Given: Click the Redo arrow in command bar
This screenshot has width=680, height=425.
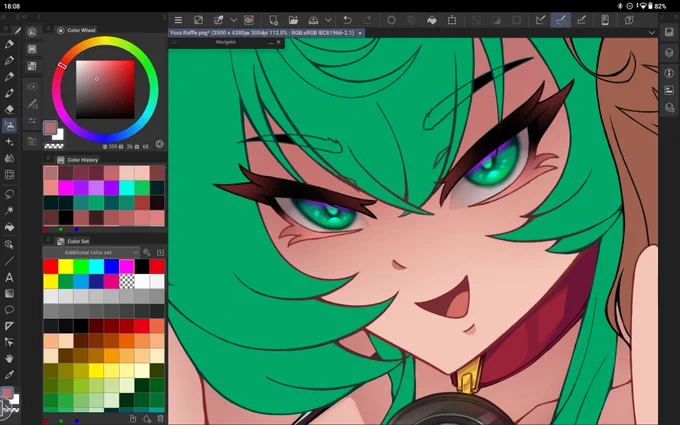Looking at the screenshot, I should point(367,20).
